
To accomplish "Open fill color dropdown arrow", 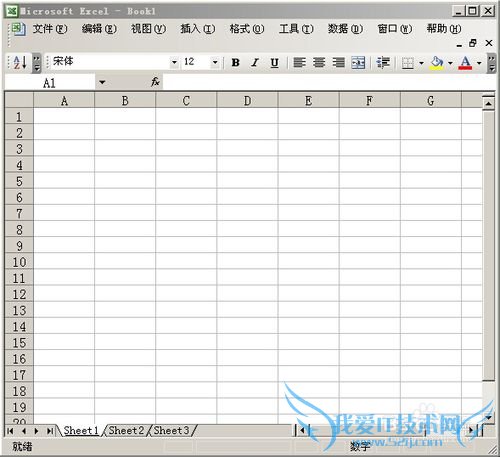I will [x=450, y=63].
